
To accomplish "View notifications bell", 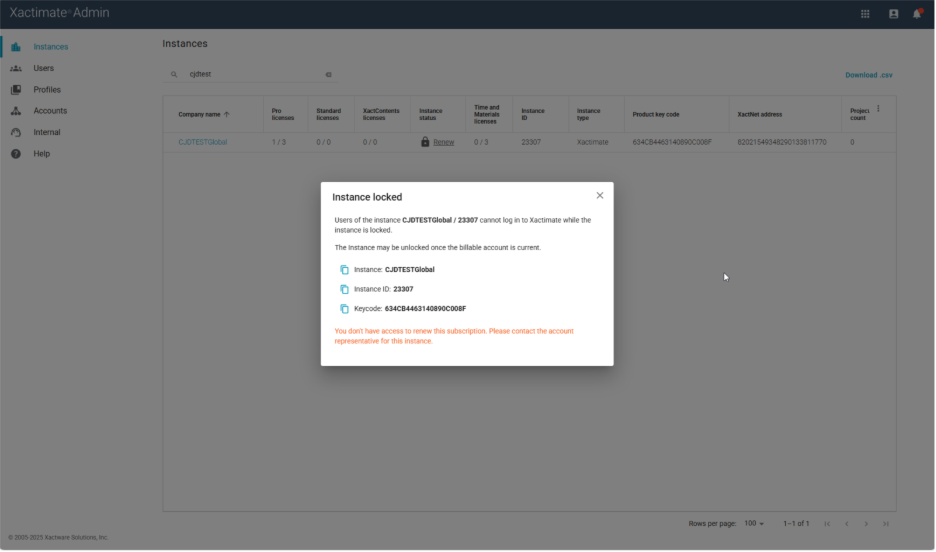I will click(x=916, y=14).
